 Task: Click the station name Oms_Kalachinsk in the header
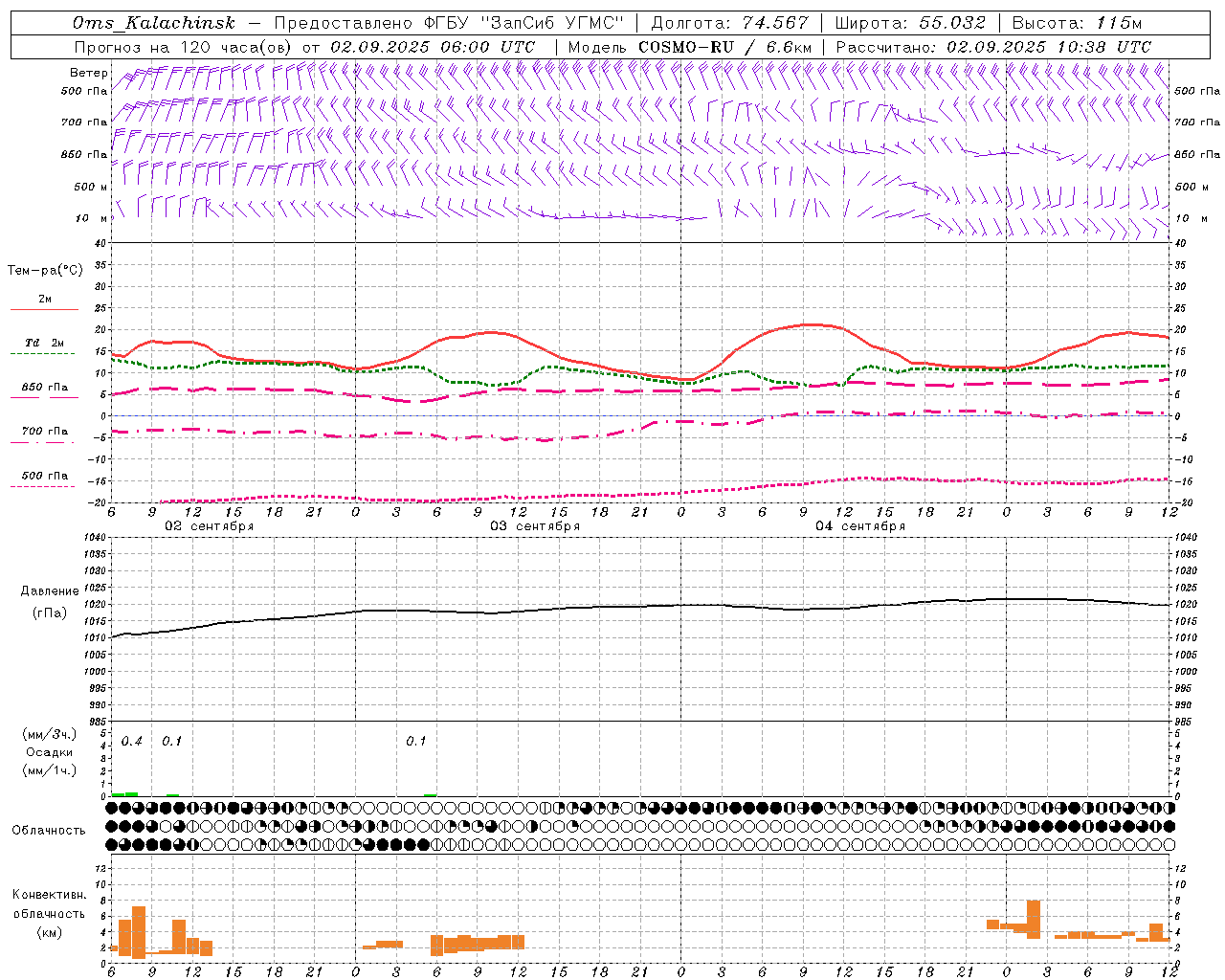[154, 23]
